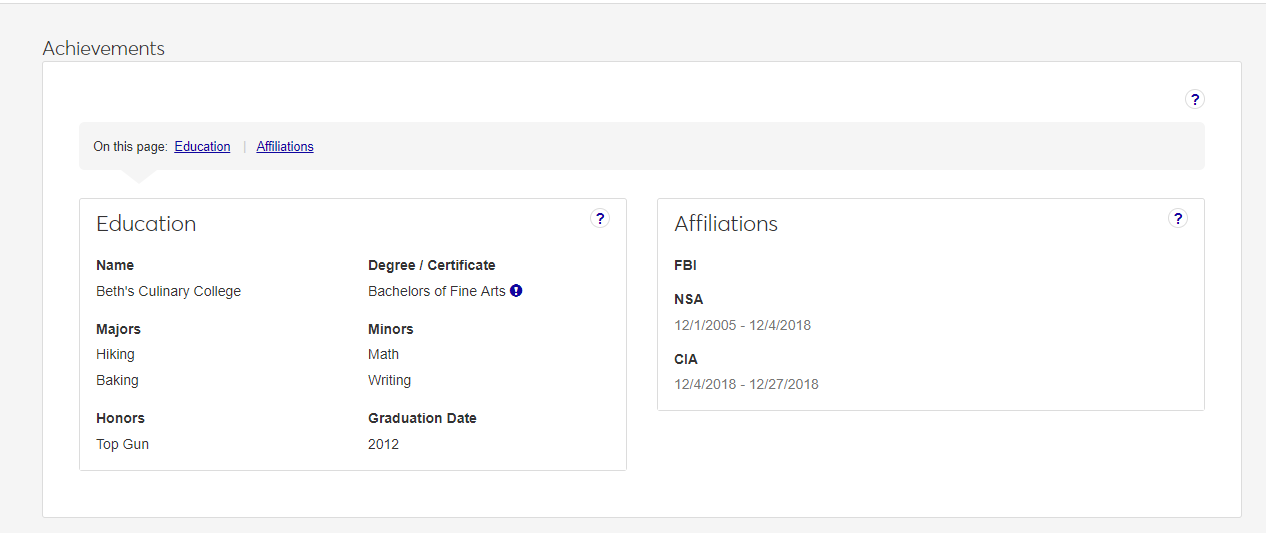This screenshot has width=1266, height=533.
Task: Click the Affiliations card help icon
Action: [1178, 219]
